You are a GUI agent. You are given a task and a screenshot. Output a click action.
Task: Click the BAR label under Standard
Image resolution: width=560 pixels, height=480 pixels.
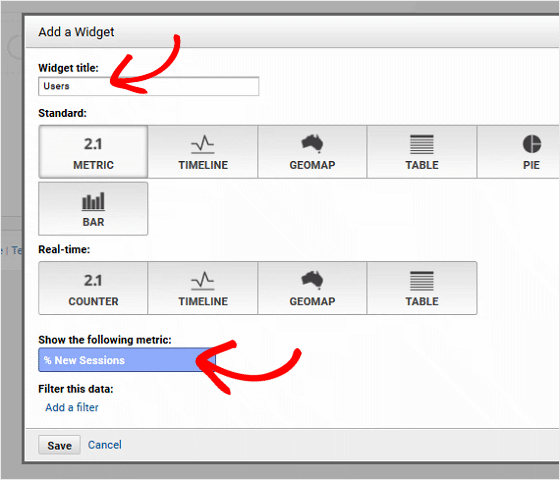tap(93, 222)
